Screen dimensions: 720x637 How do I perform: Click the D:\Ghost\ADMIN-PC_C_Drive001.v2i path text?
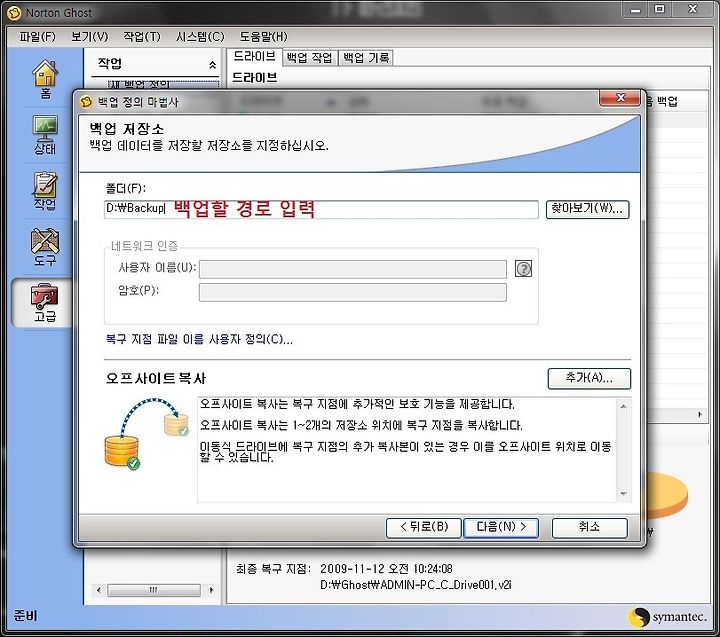(416, 585)
